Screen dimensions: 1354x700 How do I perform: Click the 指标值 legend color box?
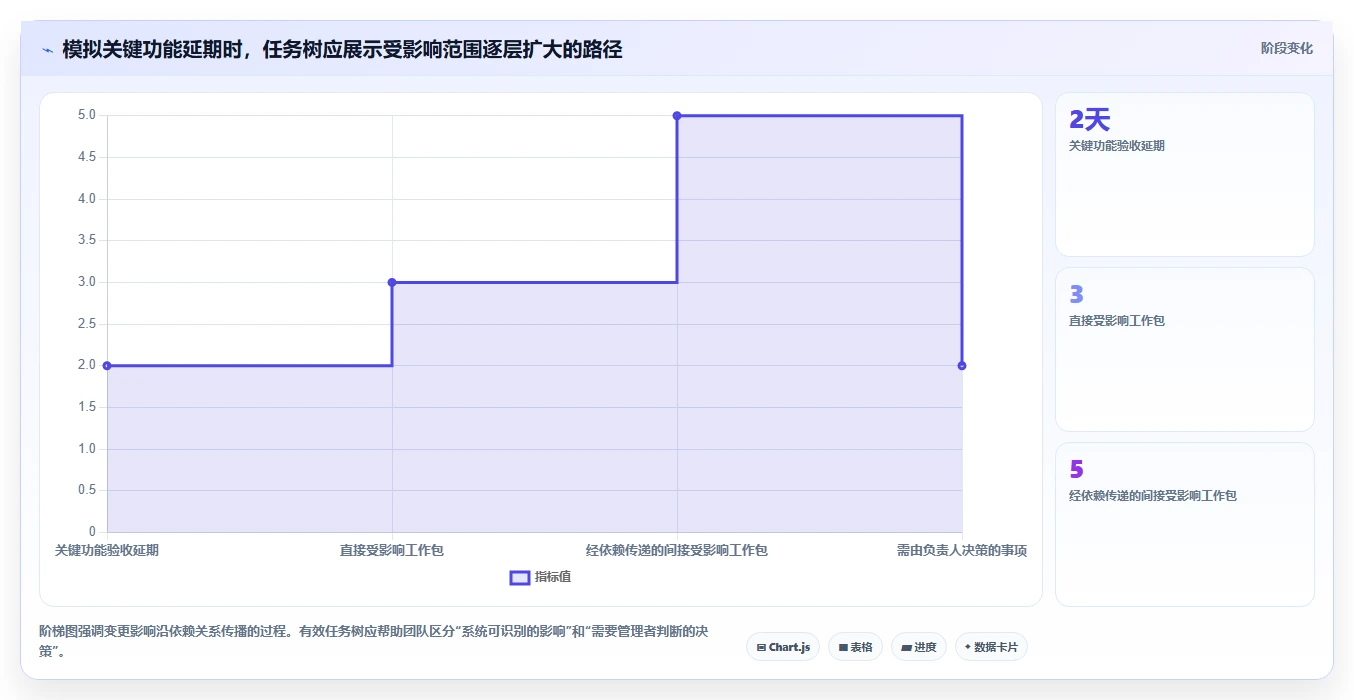[x=520, y=577]
